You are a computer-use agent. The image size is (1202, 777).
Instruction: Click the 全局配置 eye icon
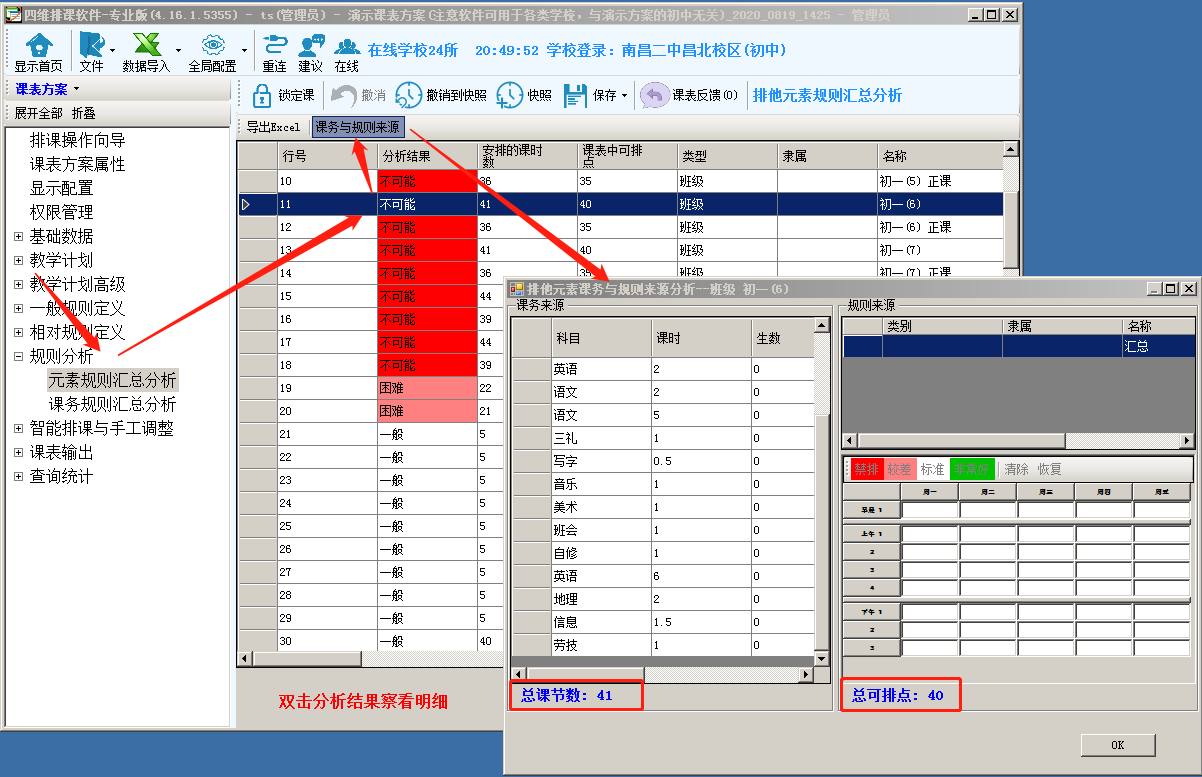(x=212, y=46)
